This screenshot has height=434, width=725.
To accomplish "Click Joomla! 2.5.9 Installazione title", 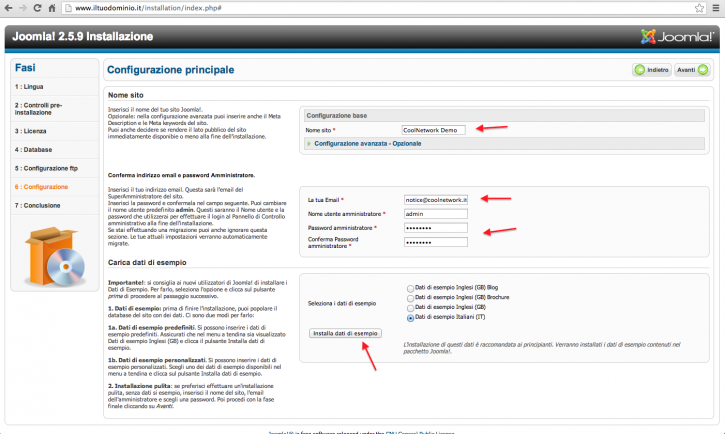I will tap(83, 37).
